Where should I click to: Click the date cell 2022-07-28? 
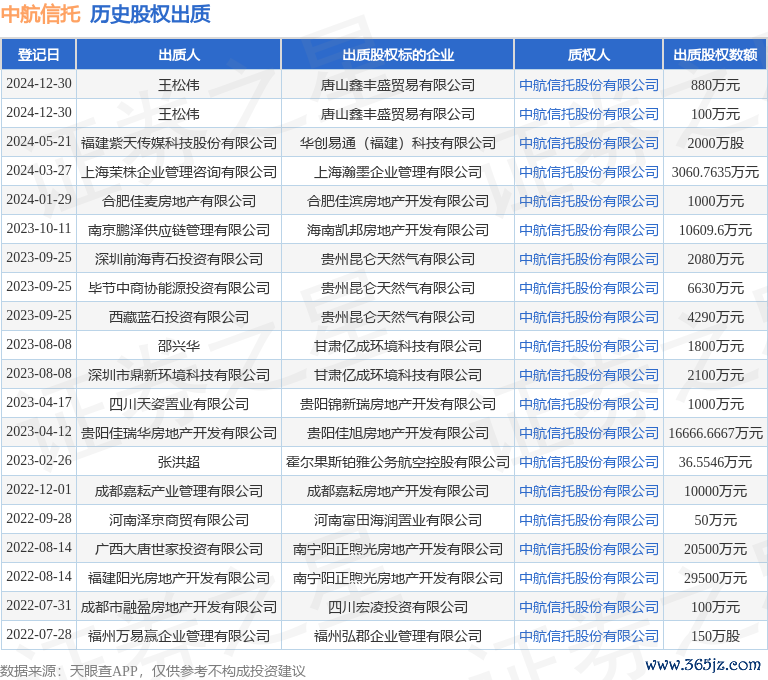39,634
